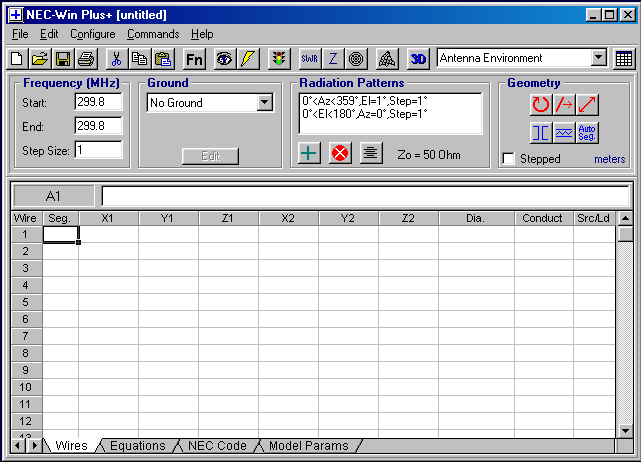
Task: Open the File menu
Action: click(x=20, y=34)
